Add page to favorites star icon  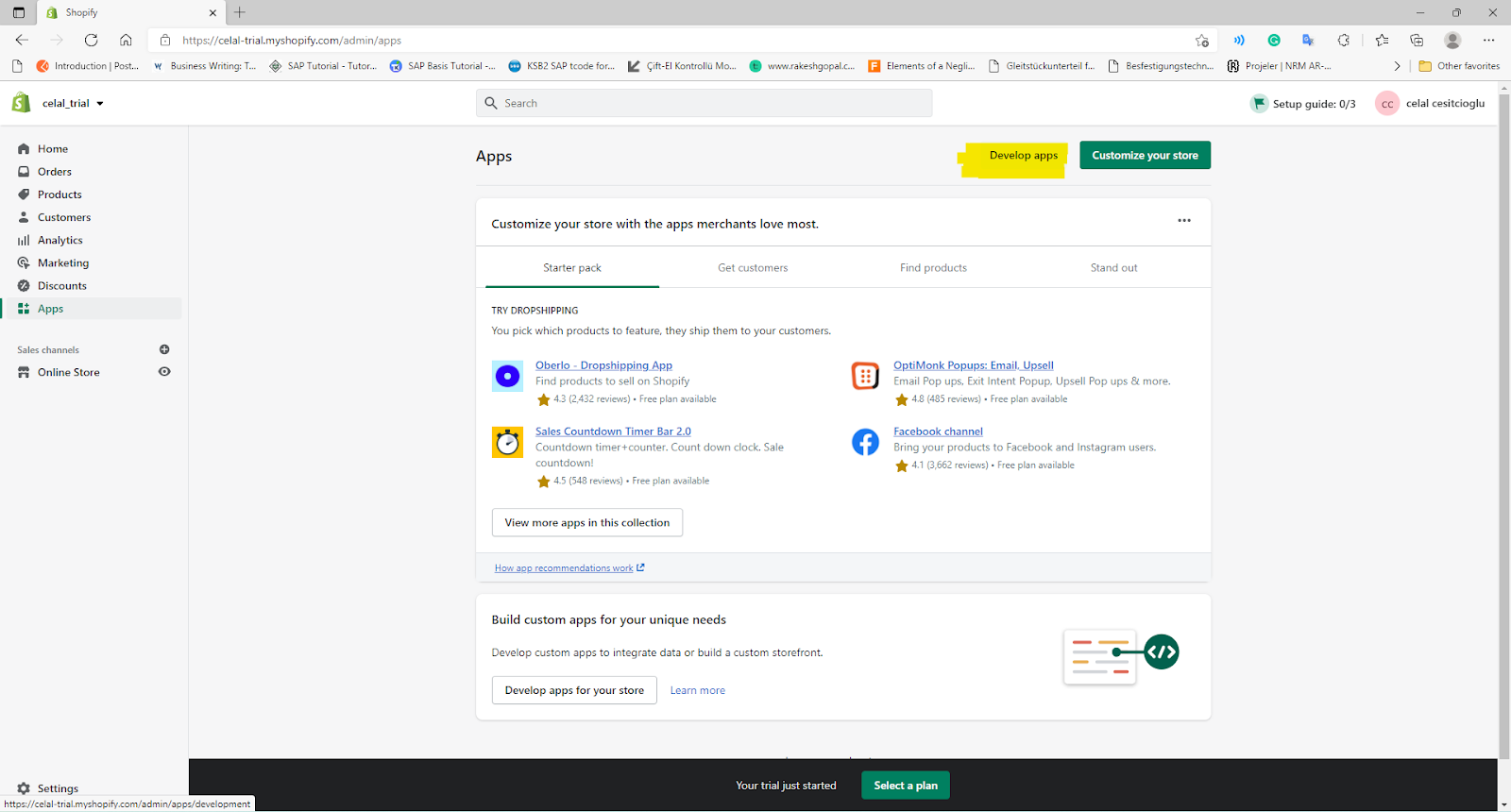click(x=1201, y=41)
